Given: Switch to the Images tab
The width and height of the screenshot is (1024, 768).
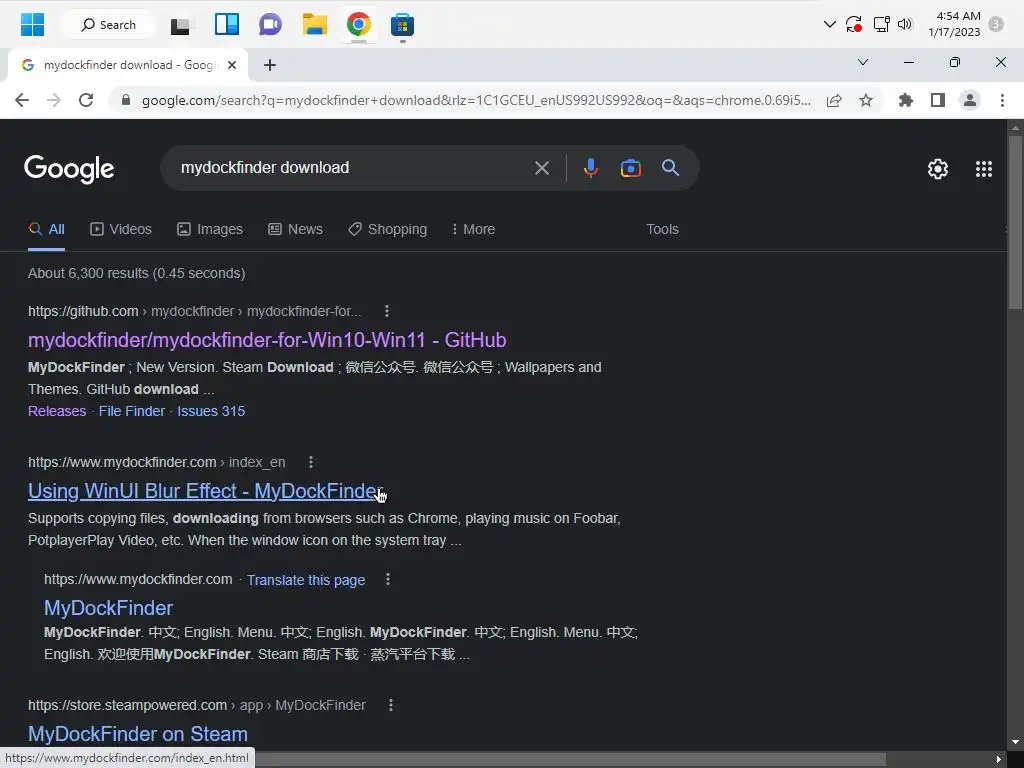Looking at the screenshot, I should click(x=210, y=229).
